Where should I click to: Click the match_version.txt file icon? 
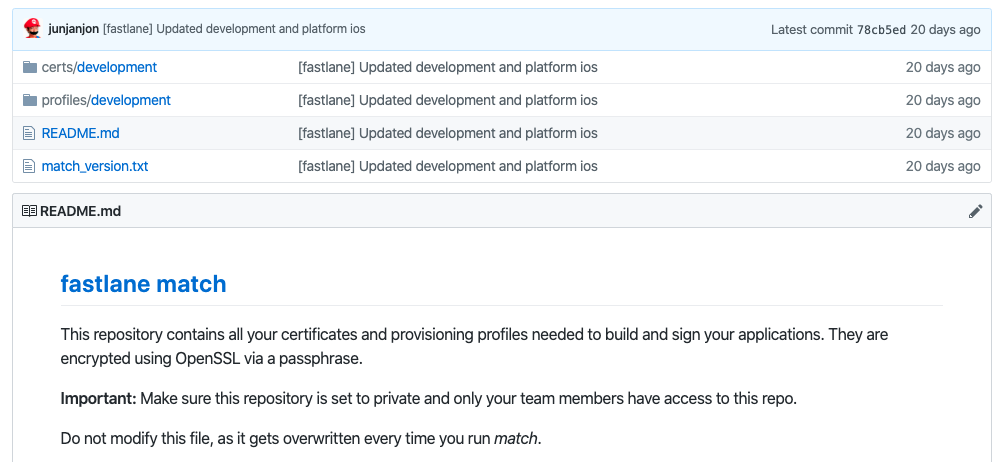[30, 166]
